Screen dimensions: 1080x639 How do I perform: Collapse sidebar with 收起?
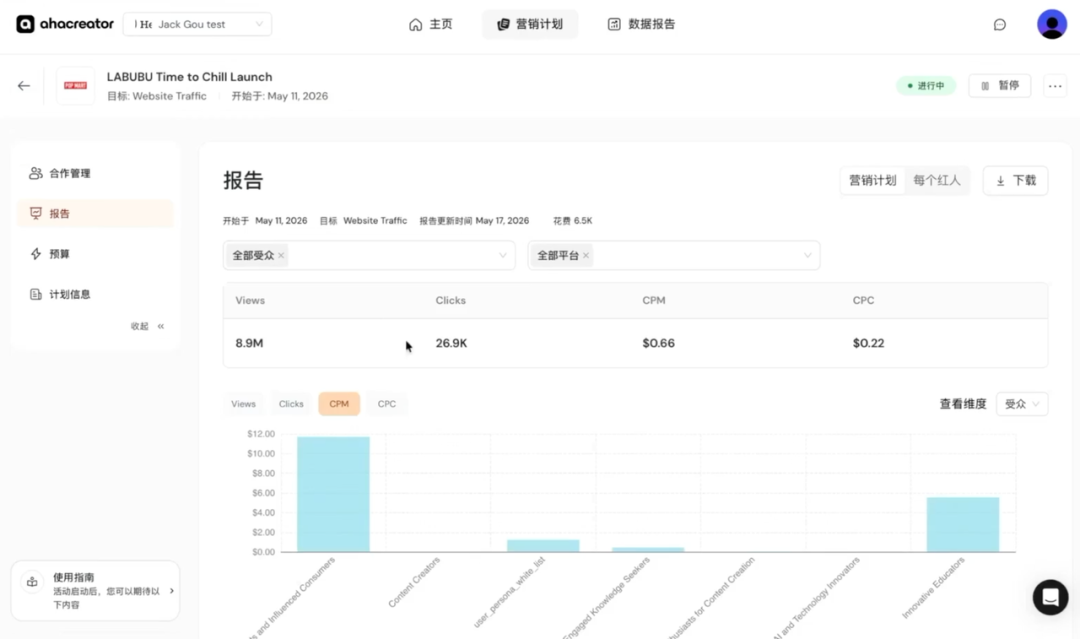[x=147, y=326]
